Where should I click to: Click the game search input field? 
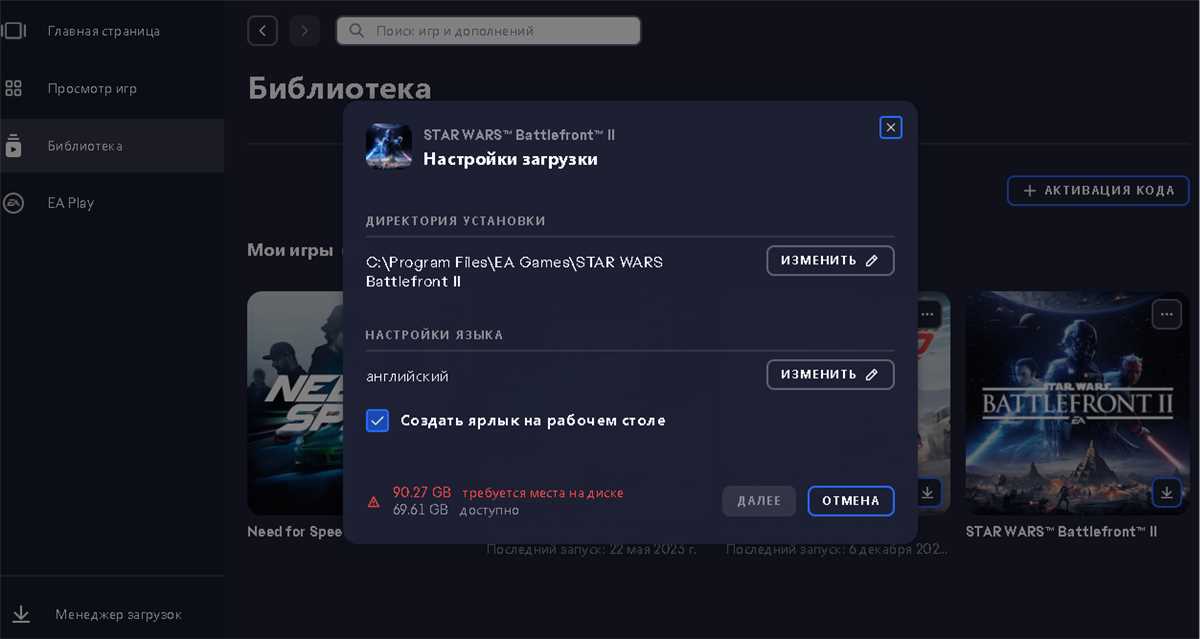pyautogui.click(x=488, y=30)
